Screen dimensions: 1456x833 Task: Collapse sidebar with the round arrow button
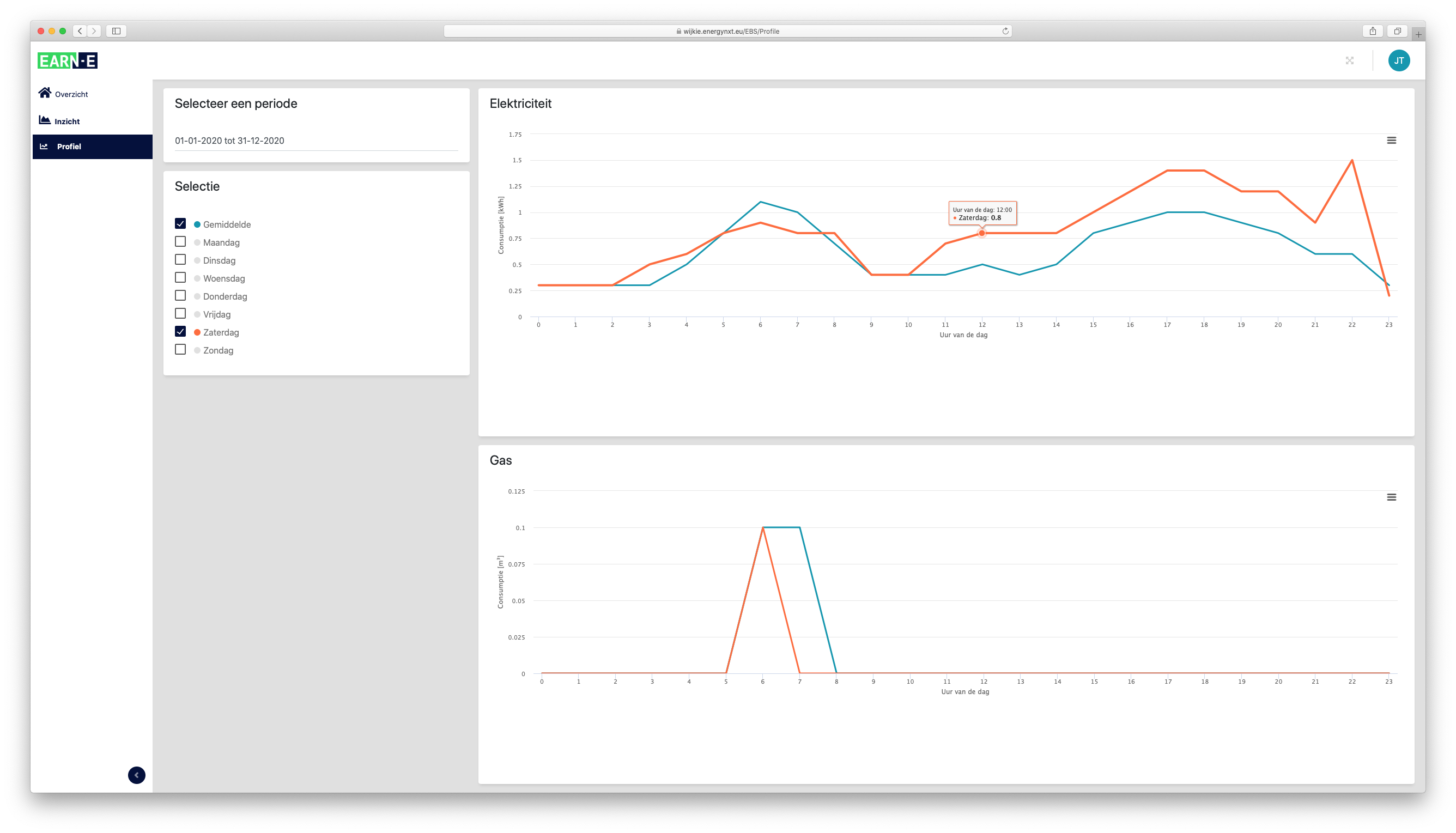[136, 775]
